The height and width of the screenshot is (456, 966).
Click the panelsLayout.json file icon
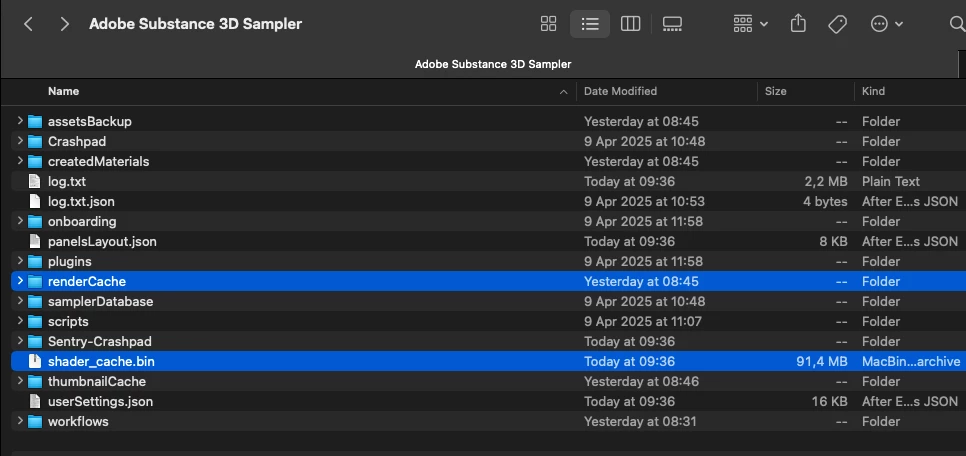(35, 242)
